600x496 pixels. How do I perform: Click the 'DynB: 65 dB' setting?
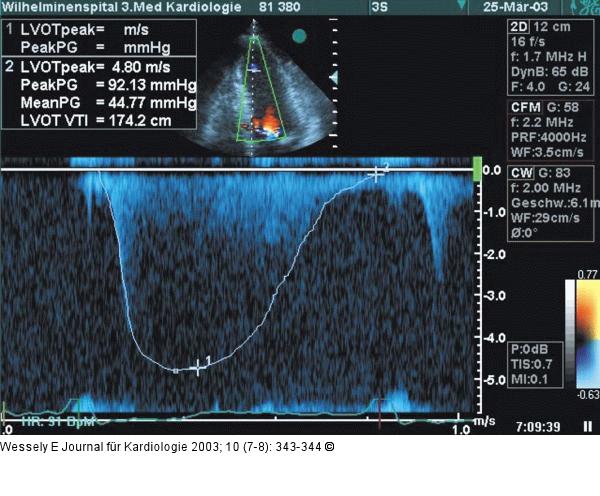[x=549, y=72]
